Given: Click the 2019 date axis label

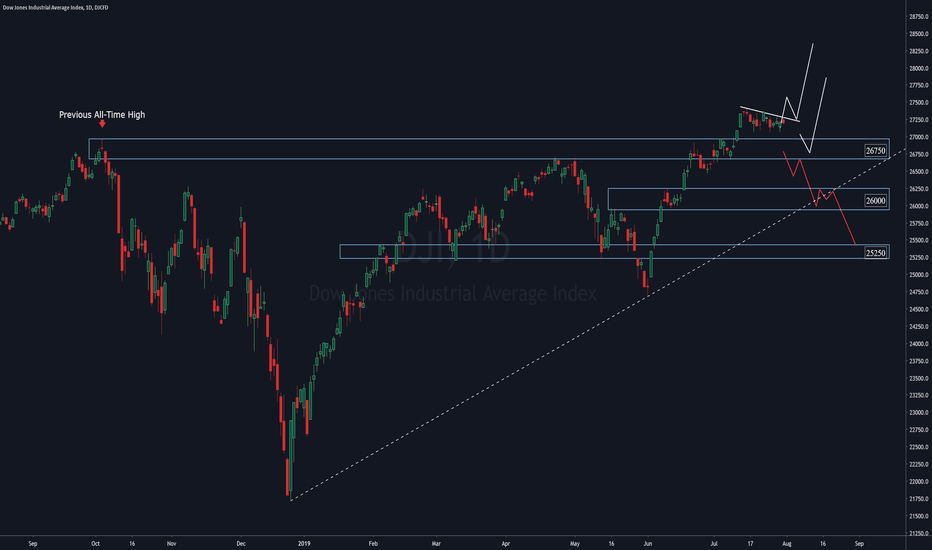Looking at the screenshot, I should click(x=304, y=544).
